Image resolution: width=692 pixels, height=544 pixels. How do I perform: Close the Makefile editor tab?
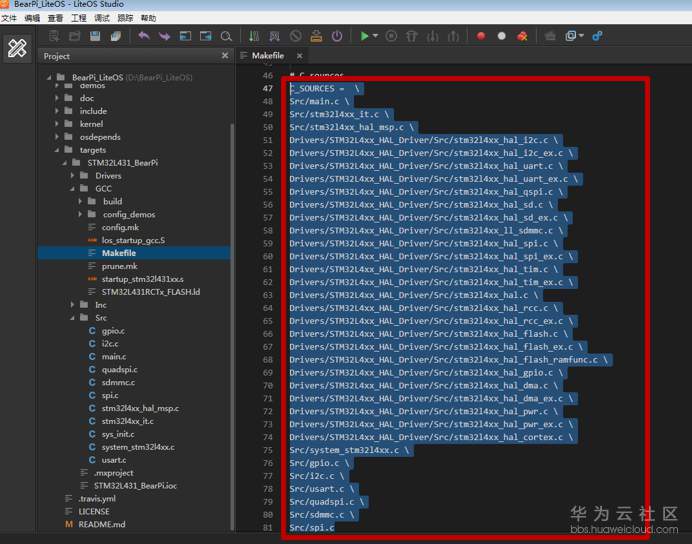pyautogui.click(x=300, y=56)
